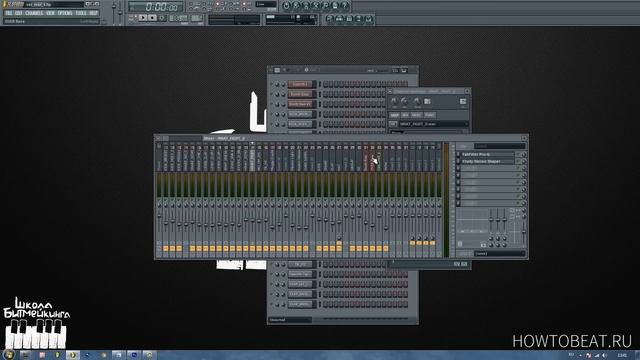This screenshot has width=640, height=360.
Task: Open the keyboard editor icon in channel rack
Action: (x=404, y=70)
